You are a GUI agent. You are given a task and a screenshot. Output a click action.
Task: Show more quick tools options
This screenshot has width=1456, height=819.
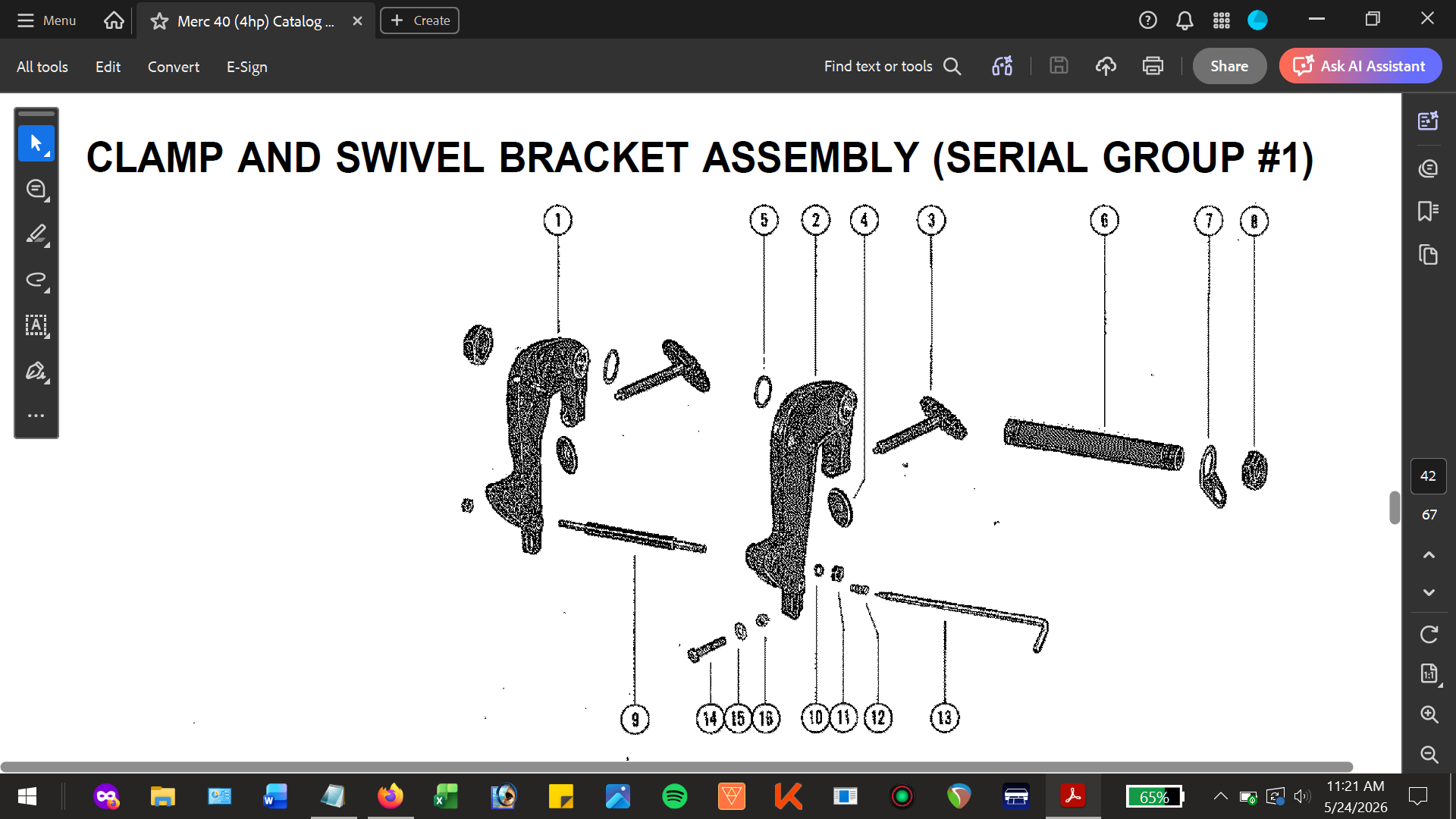pyautogui.click(x=36, y=416)
